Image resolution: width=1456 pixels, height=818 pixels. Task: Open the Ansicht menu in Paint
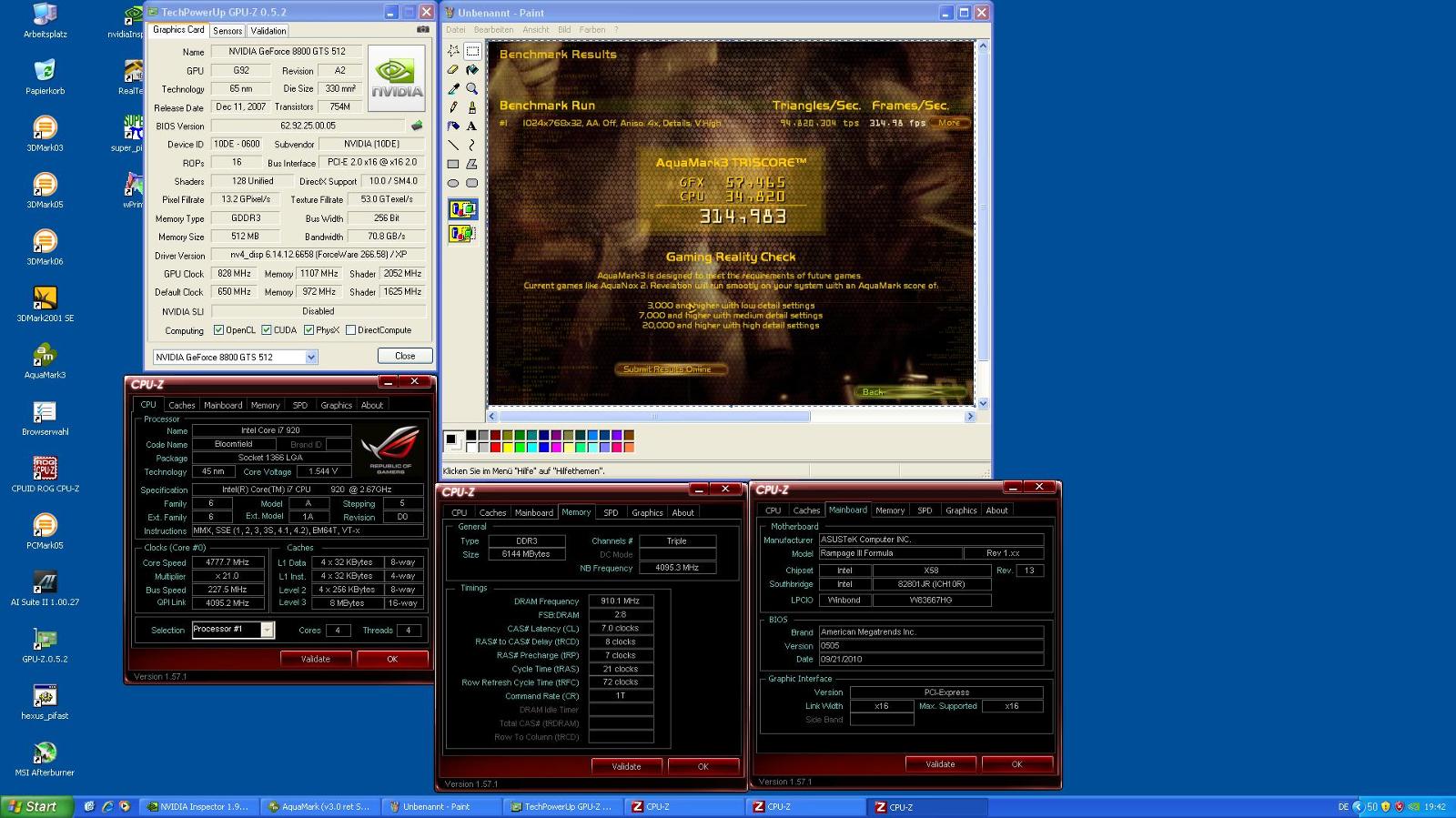(536, 29)
